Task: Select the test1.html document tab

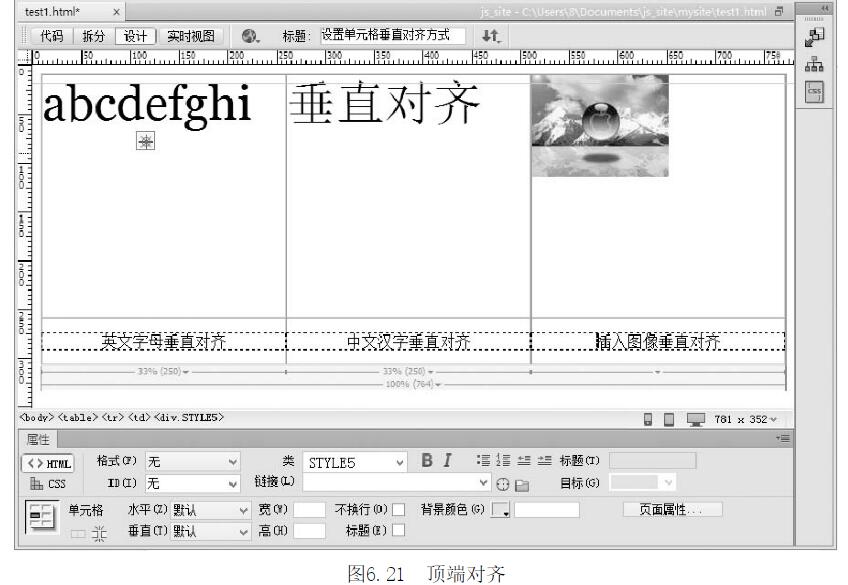Action: pos(56,11)
